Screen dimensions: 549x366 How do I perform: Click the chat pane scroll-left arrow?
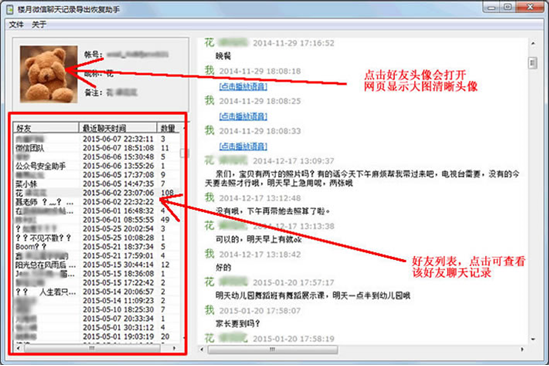tap(202, 349)
